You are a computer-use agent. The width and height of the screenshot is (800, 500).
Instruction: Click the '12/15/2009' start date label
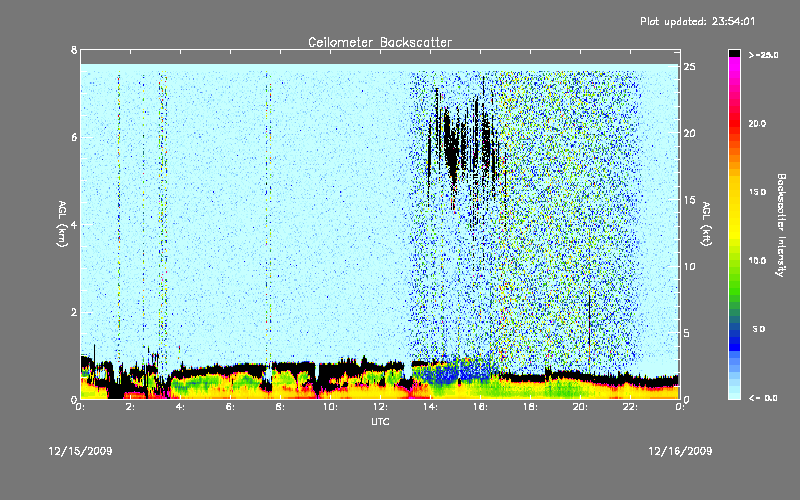click(80, 451)
